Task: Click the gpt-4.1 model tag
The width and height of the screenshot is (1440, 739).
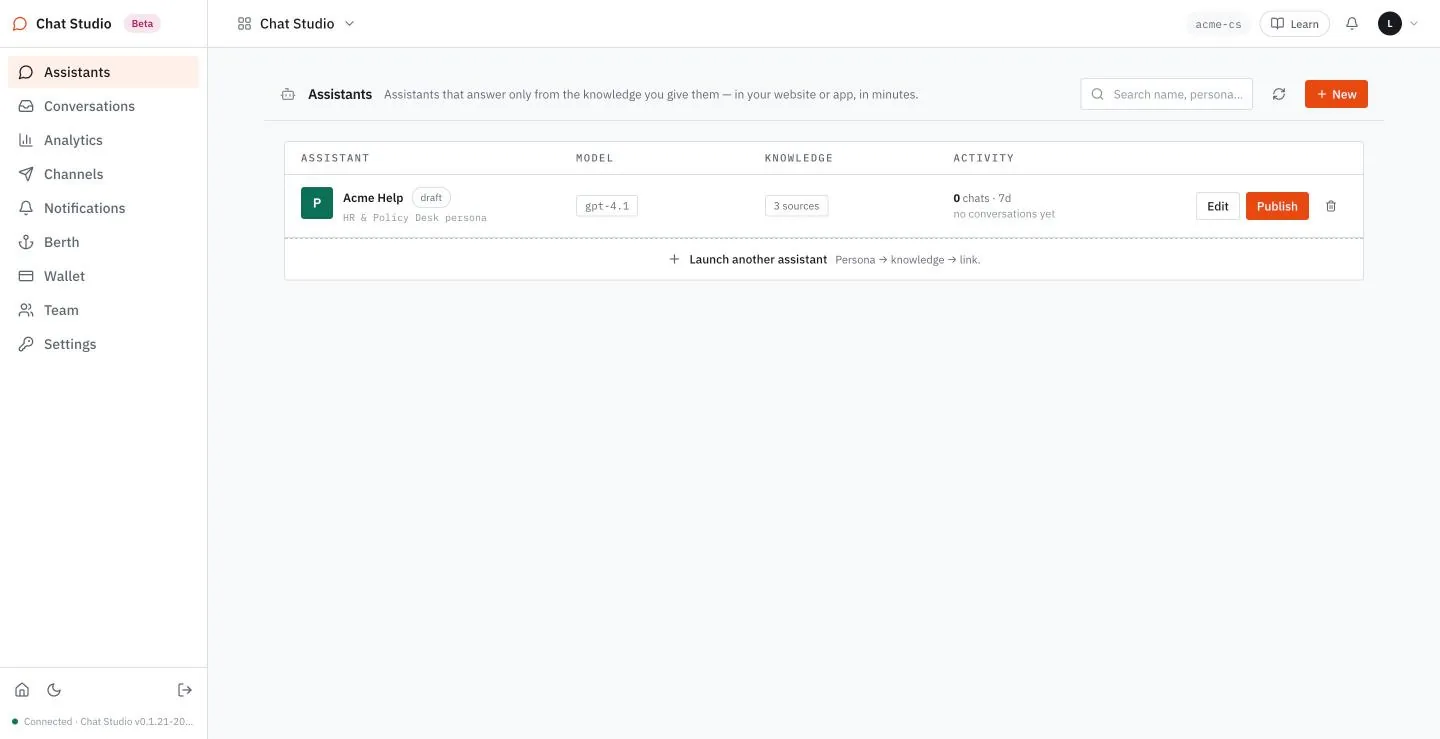Action: click(607, 206)
